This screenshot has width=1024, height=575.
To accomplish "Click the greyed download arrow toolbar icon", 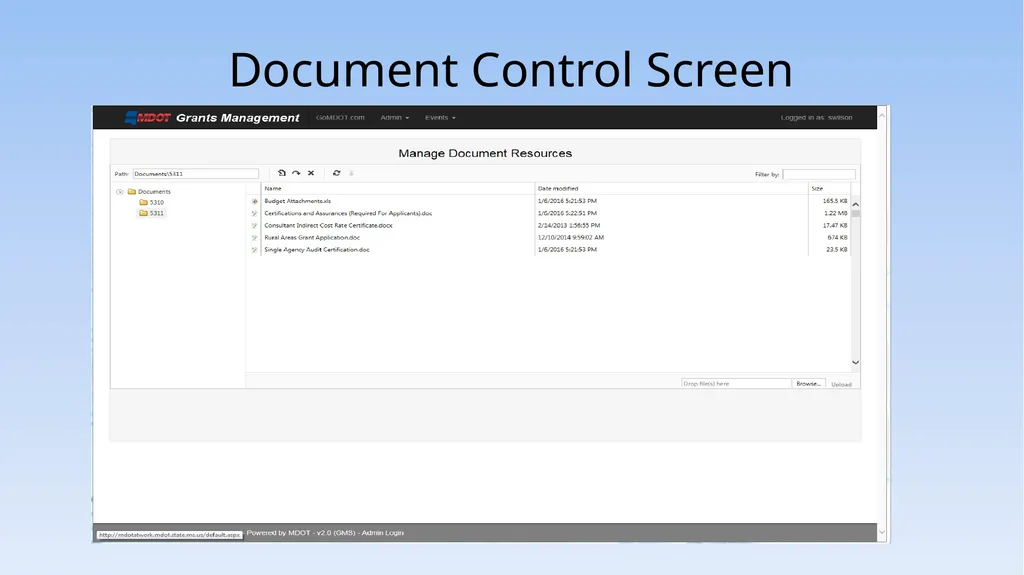I will pos(351,173).
